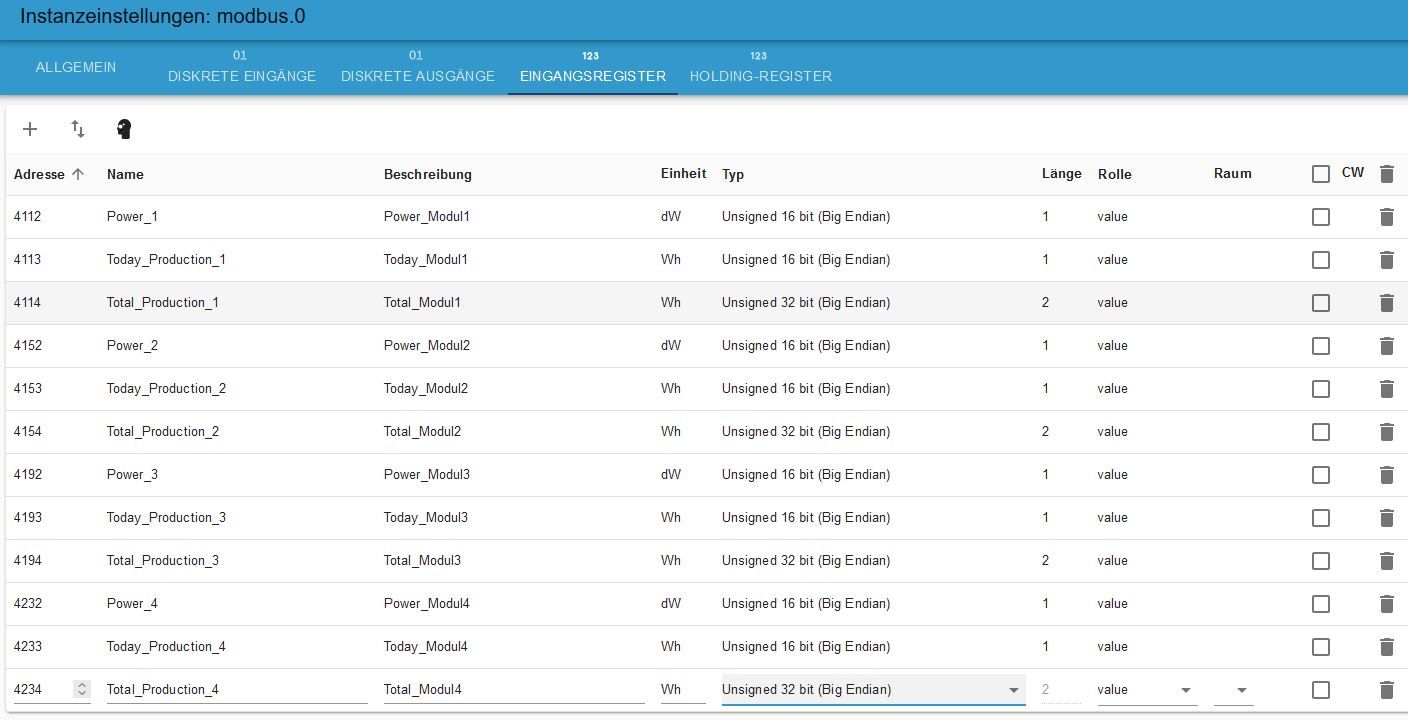Sort table by Typ column header
Screen dimensions: 1408x720
[x=733, y=174]
